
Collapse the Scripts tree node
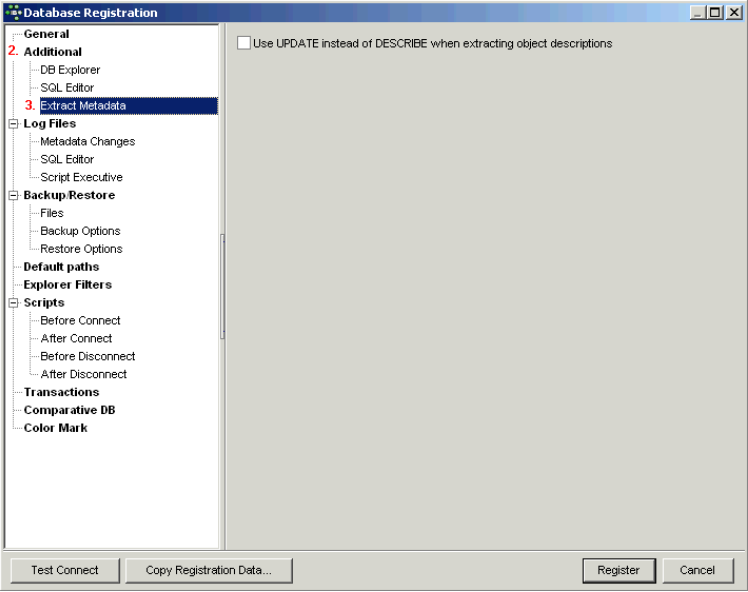[13, 303]
